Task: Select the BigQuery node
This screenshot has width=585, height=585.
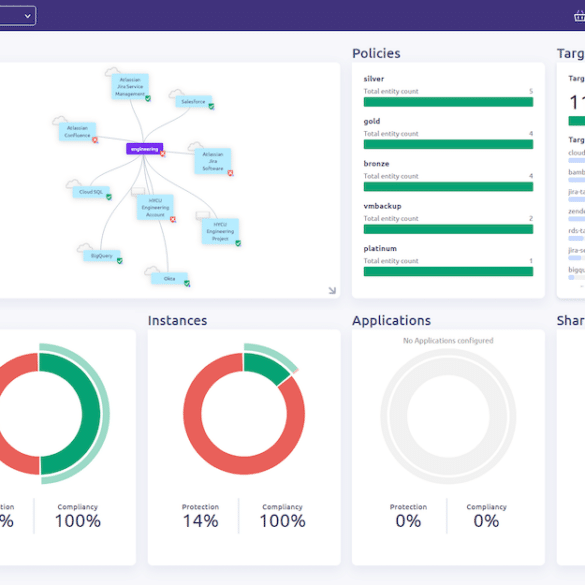Action: [101, 256]
